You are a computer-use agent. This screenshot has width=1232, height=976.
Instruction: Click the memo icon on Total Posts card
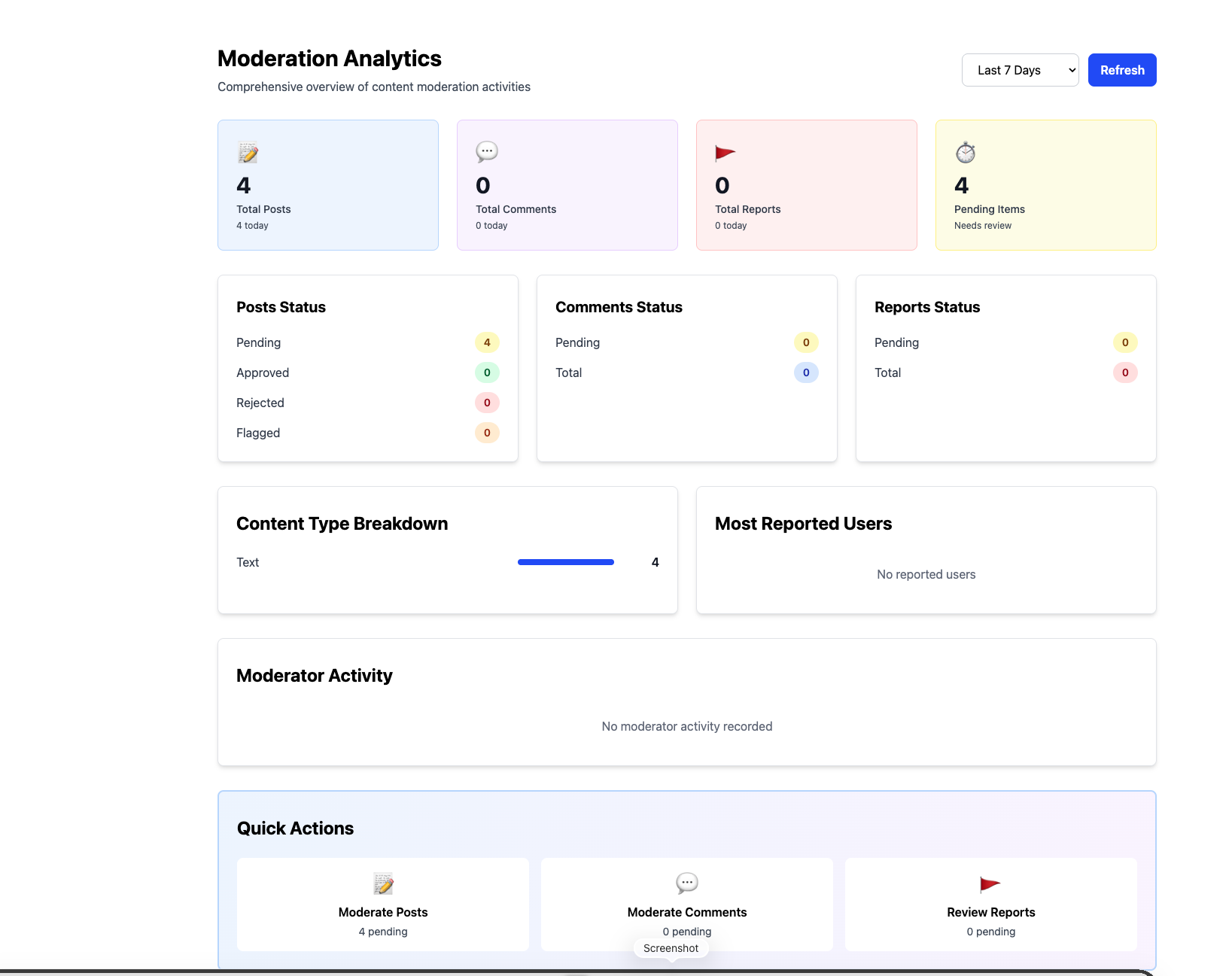247,152
